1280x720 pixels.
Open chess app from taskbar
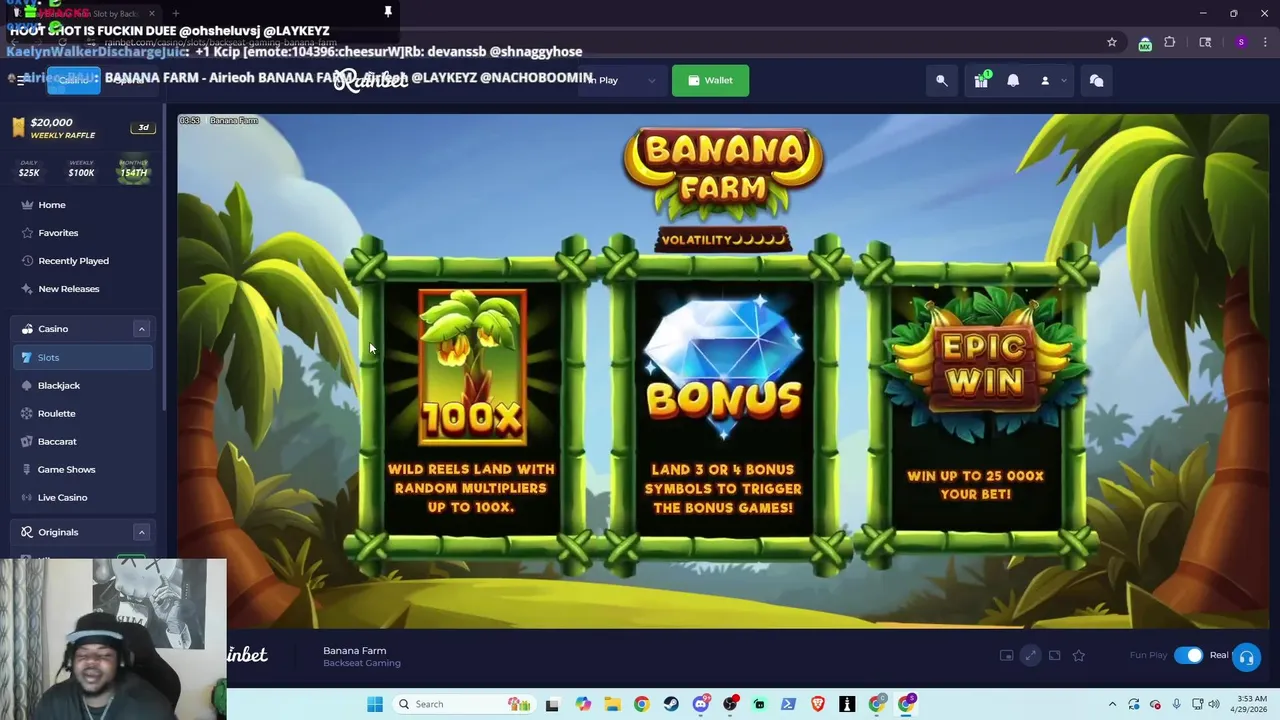pyautogui.click(x=847, y=704)
